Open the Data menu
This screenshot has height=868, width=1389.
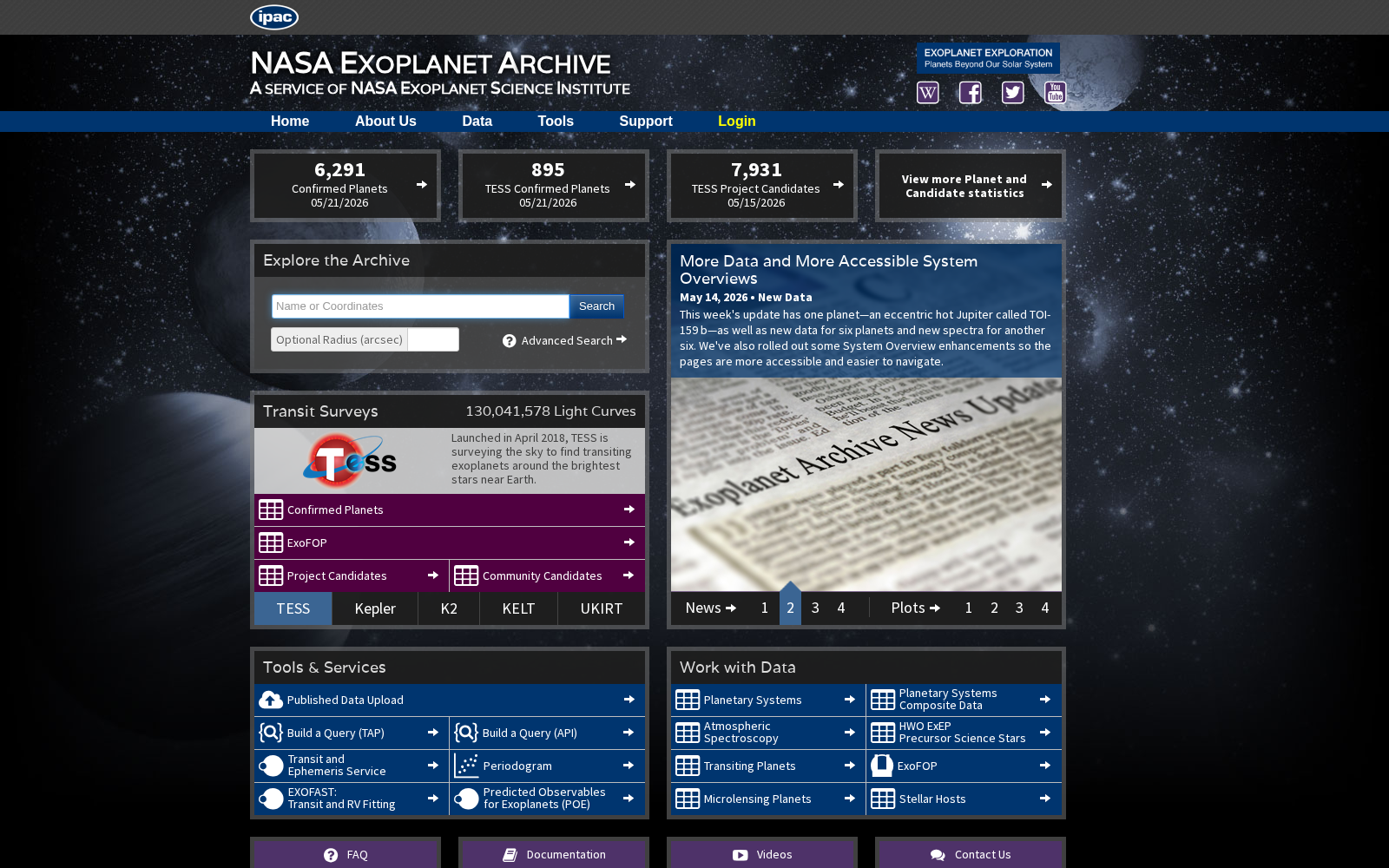pos(477,122)
